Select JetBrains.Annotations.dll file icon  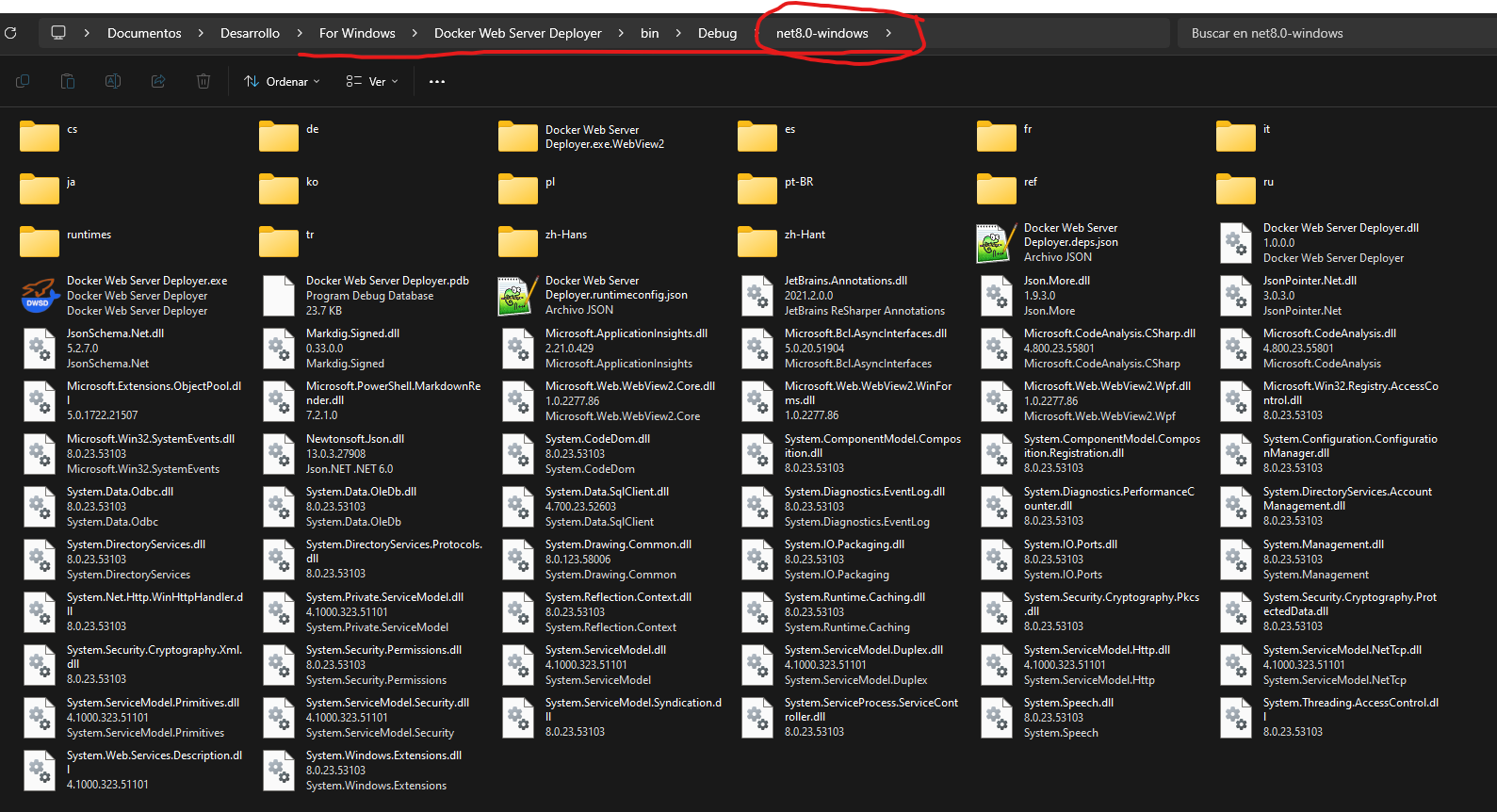(757, 295)
